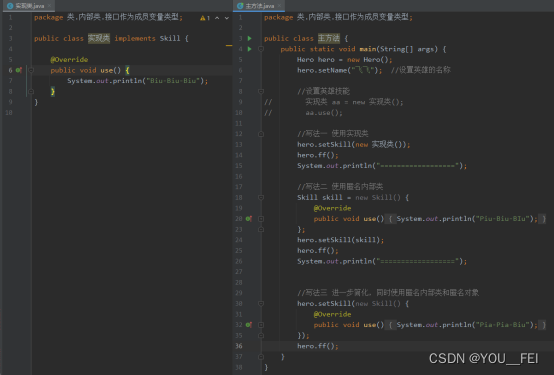554x375 pixels.
Task: Expand the folded use() method on line 20
Action: [261, 219]
